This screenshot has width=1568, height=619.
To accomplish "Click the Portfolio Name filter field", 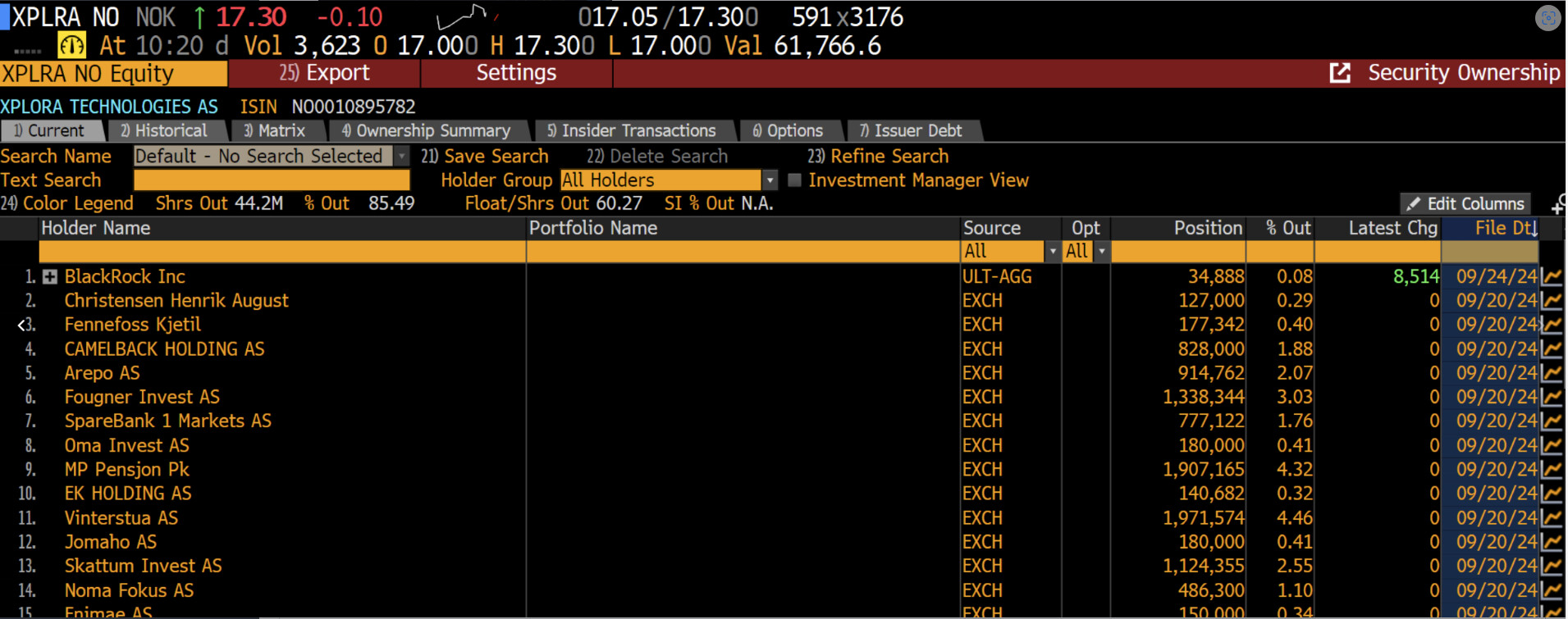I will coord(743,252).
